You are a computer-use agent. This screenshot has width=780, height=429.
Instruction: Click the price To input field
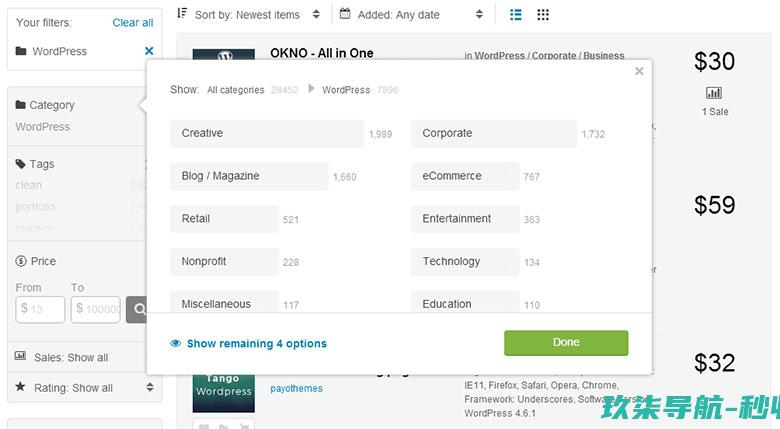96,309
